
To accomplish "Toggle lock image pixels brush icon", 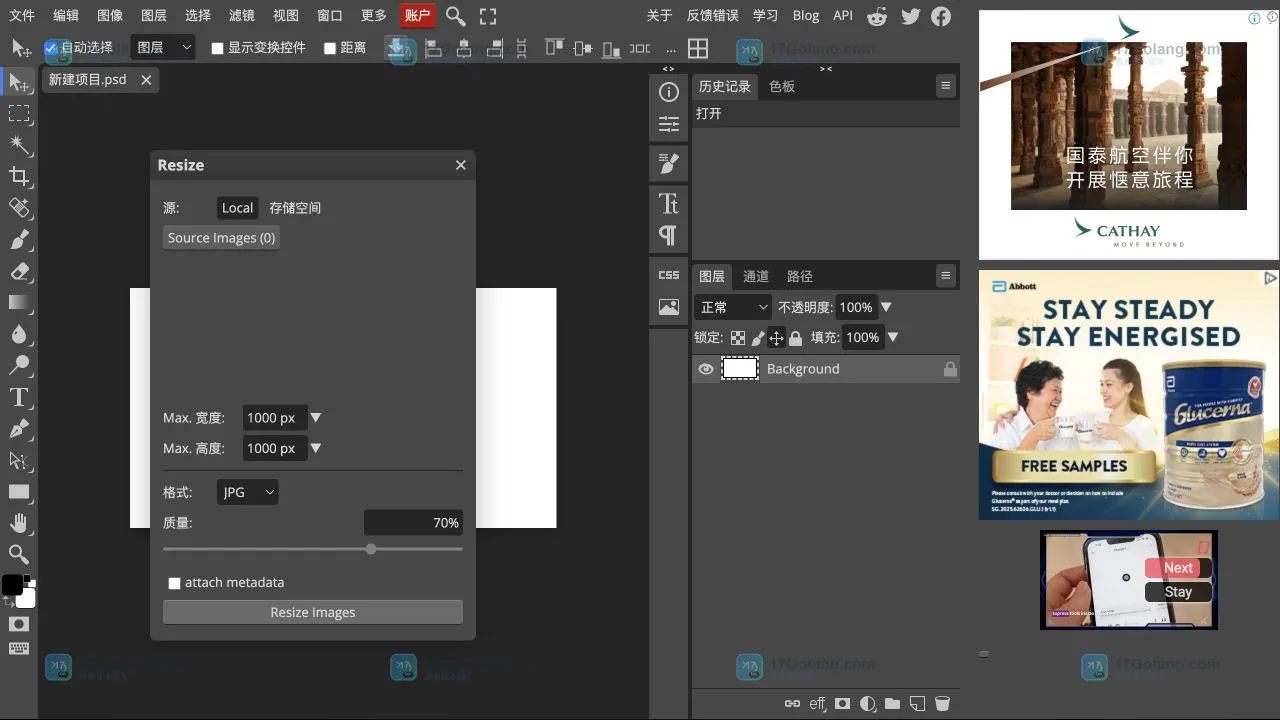I will point(757,338).
